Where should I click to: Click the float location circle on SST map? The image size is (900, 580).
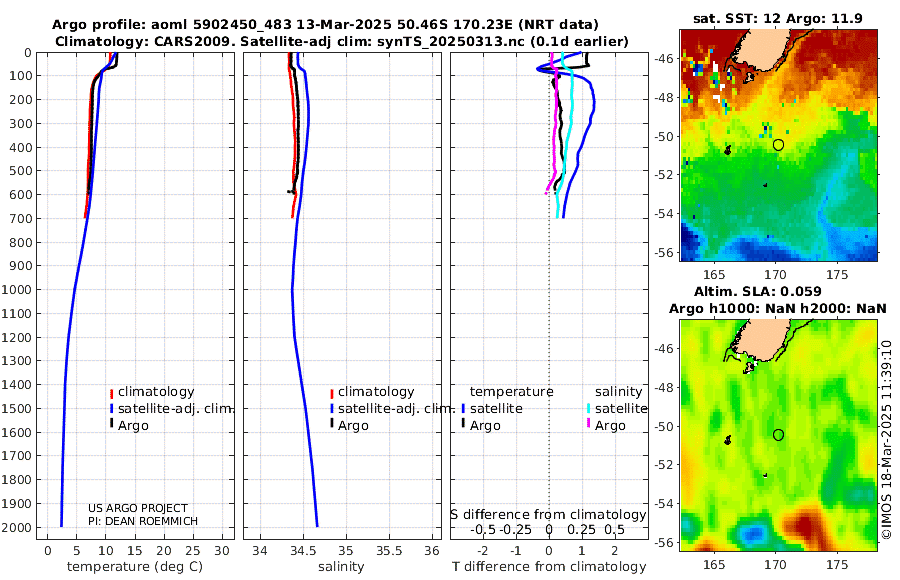coord(778,145)
